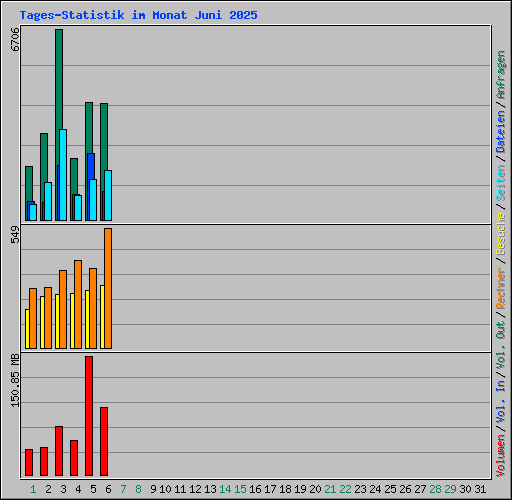Image resolution: width=512 pixels, height=500 pixels.
Task: Click the 6706 maximum value label
Action: (15, 39)
